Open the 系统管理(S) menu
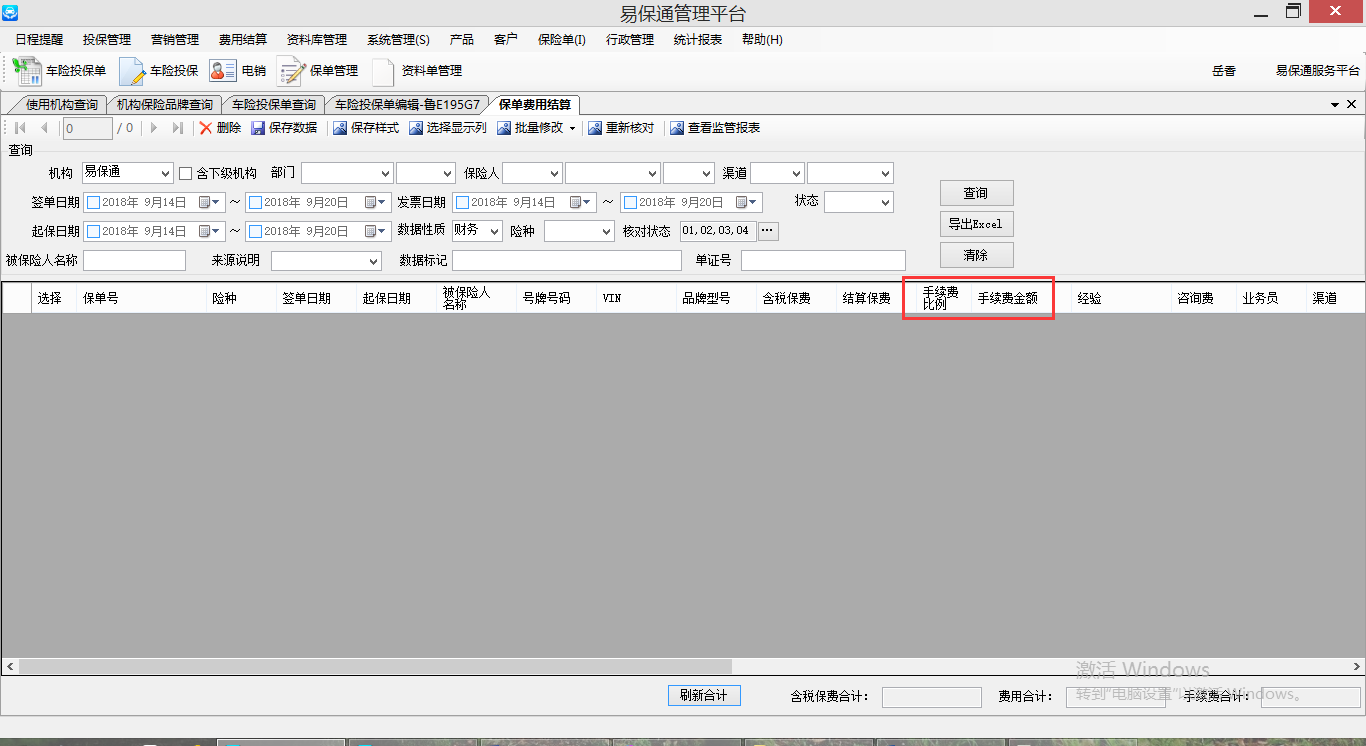Image resolution: width=1366 pixels, height=746 pixels. pos(398,40)
